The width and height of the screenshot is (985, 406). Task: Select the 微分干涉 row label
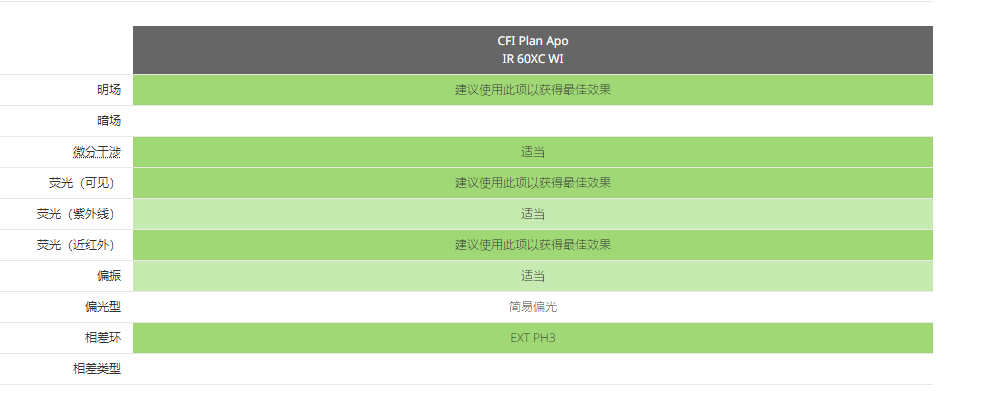click(x=97, y=152)
